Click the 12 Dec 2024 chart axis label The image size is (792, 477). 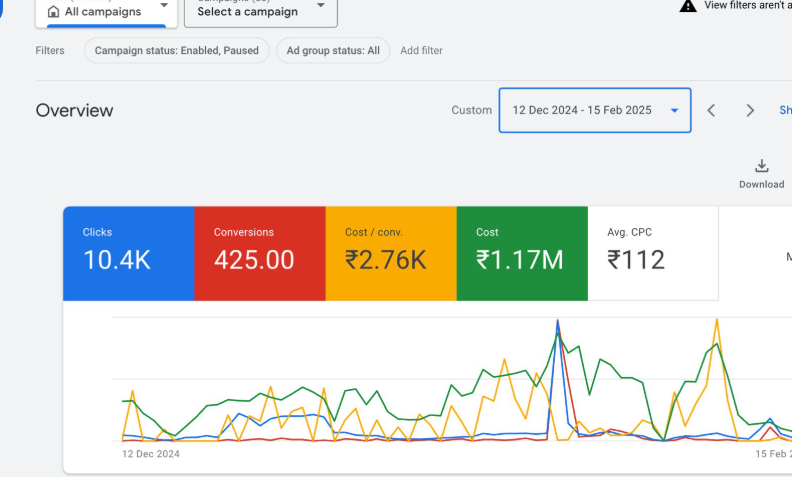click(151, 454)
